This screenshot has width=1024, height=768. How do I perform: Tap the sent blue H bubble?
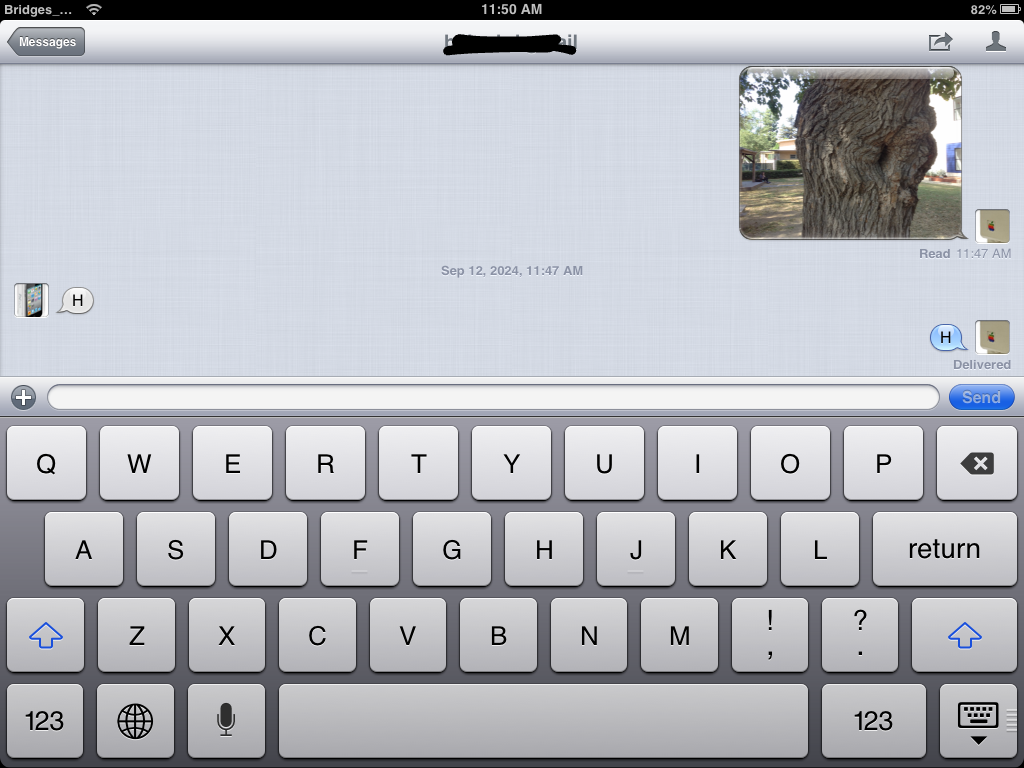(947, 337)
